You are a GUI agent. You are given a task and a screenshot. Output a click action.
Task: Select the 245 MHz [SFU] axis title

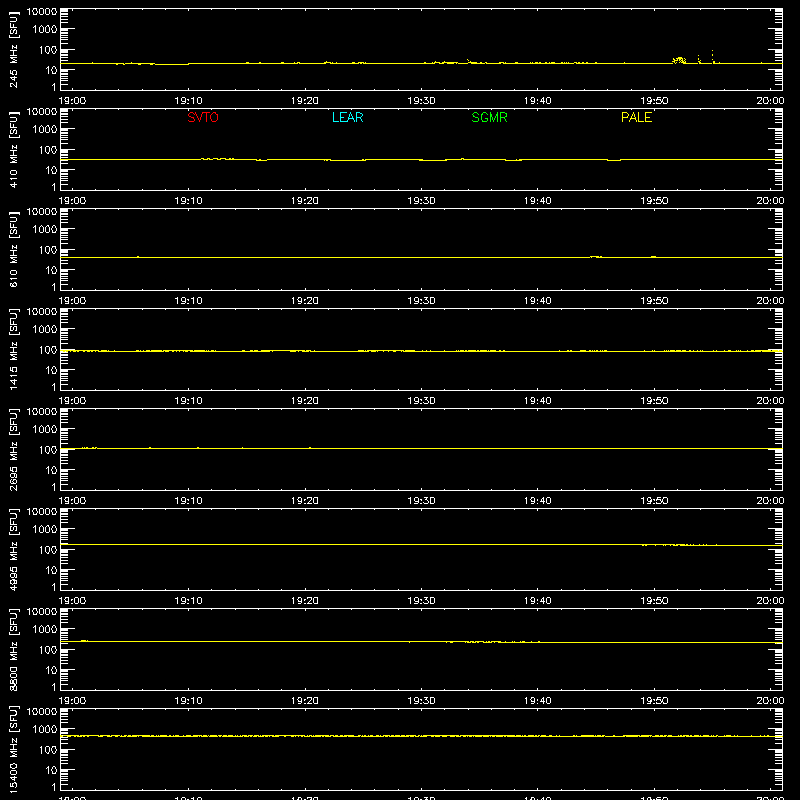point(14,49)
